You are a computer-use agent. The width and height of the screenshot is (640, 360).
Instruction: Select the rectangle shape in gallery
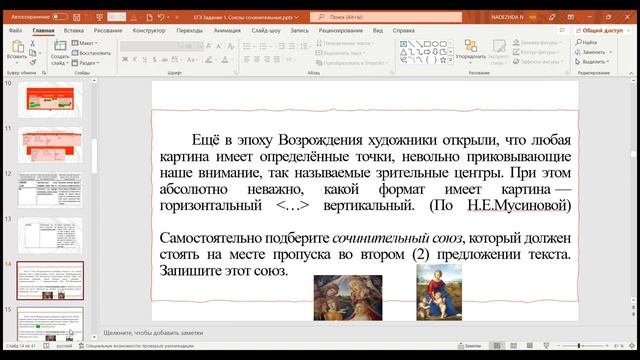point(427,44)
